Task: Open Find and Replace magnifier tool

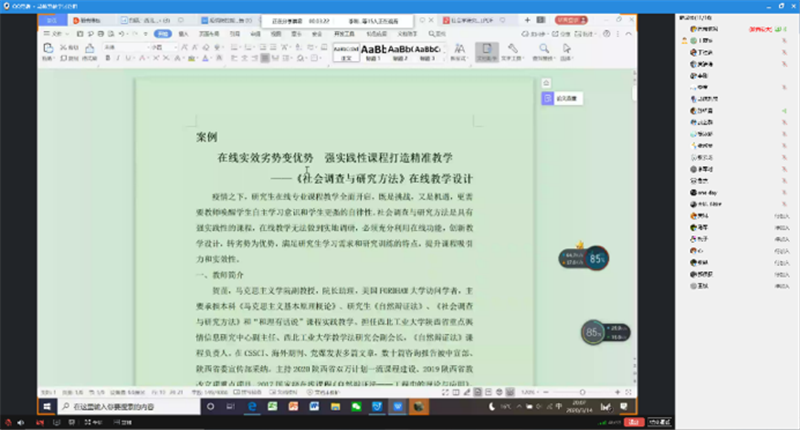Action: point(544,52)
